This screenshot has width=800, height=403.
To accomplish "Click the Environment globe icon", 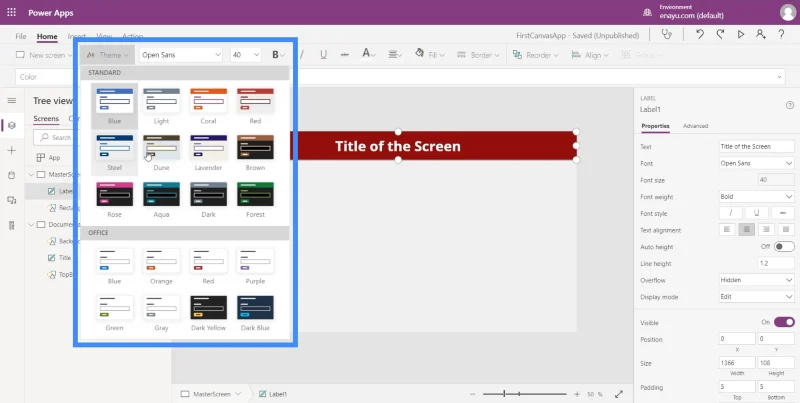I will coord(647,12).
